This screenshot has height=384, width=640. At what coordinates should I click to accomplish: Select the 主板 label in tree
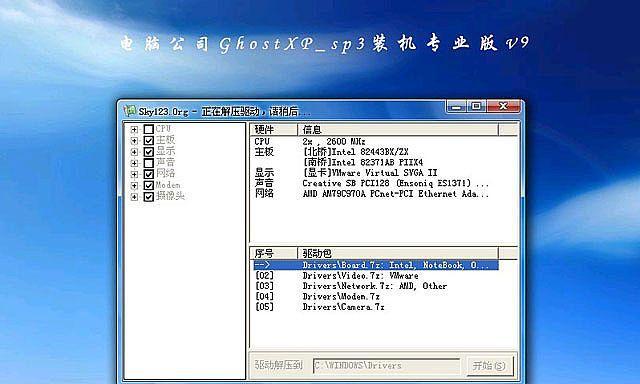(x=165, y=140)
